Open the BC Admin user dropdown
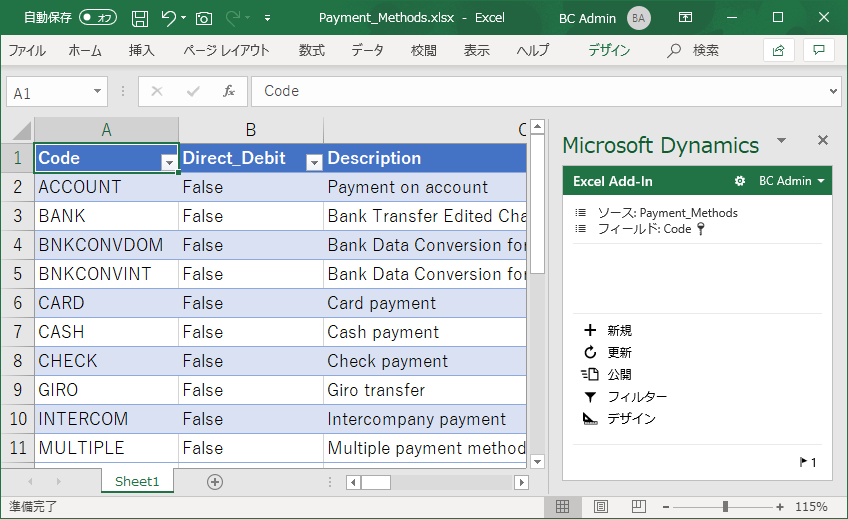Viewport: 848px width, 519px height. coord(792,181)
